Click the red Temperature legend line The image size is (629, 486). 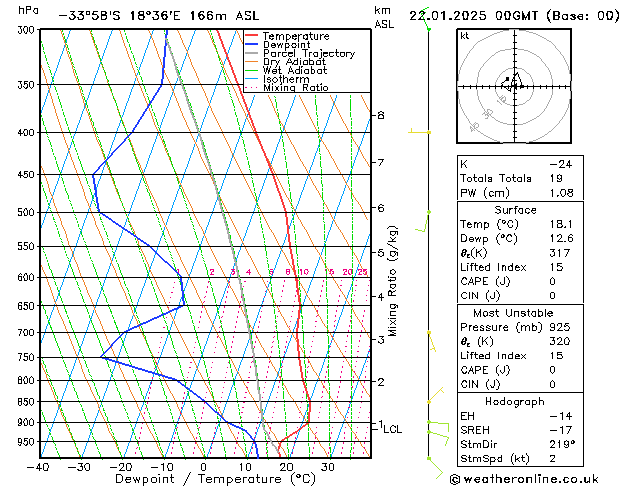tap(252, 36)
